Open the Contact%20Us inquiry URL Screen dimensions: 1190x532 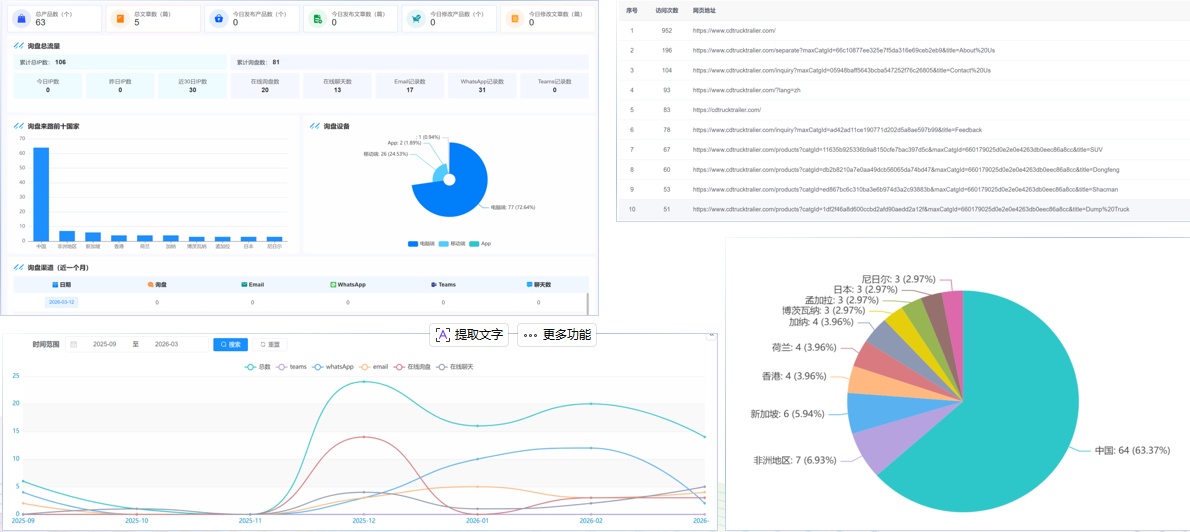click(841, 70)
